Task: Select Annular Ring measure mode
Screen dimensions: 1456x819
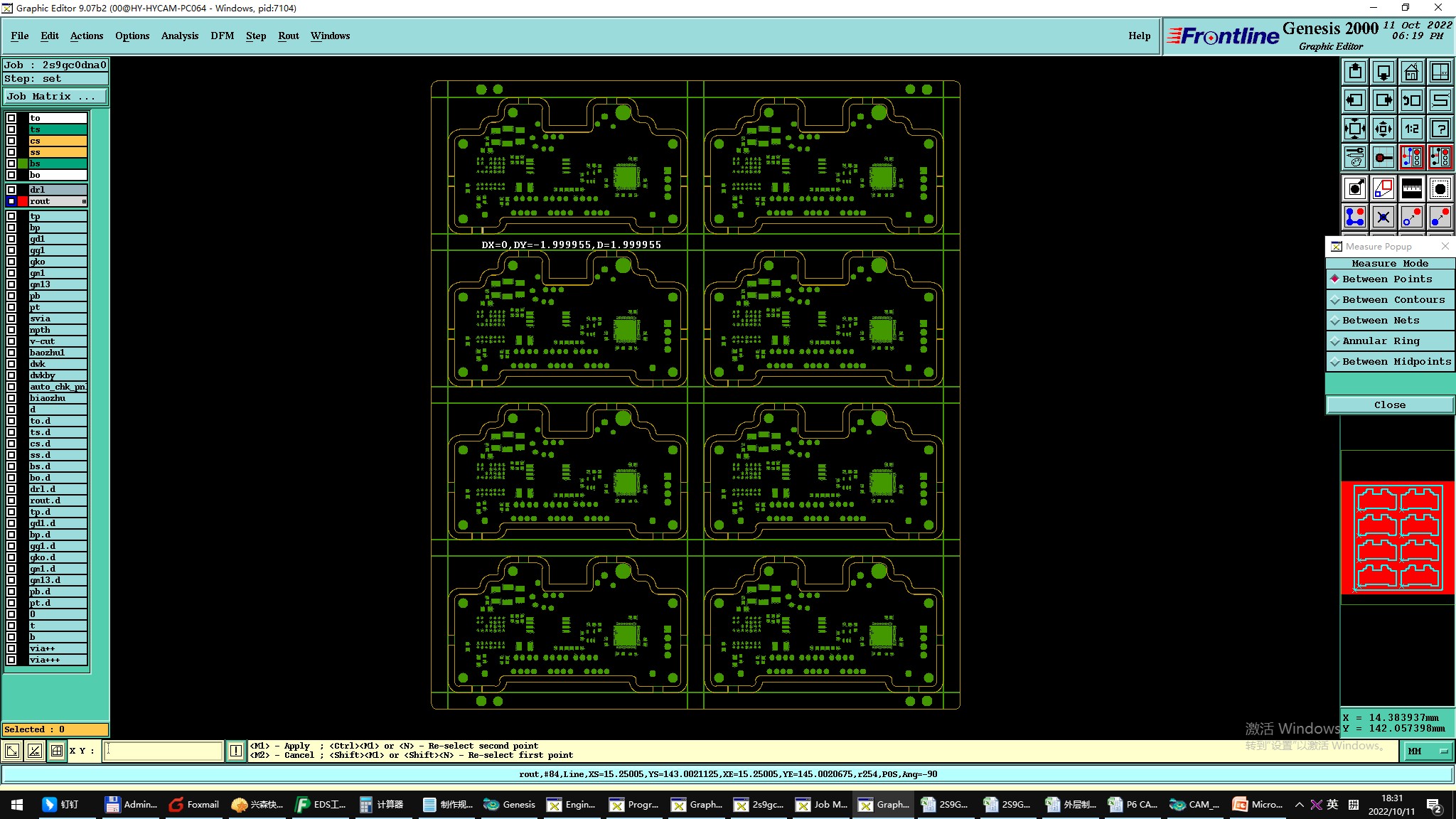Action: (x=1380, y=341)
